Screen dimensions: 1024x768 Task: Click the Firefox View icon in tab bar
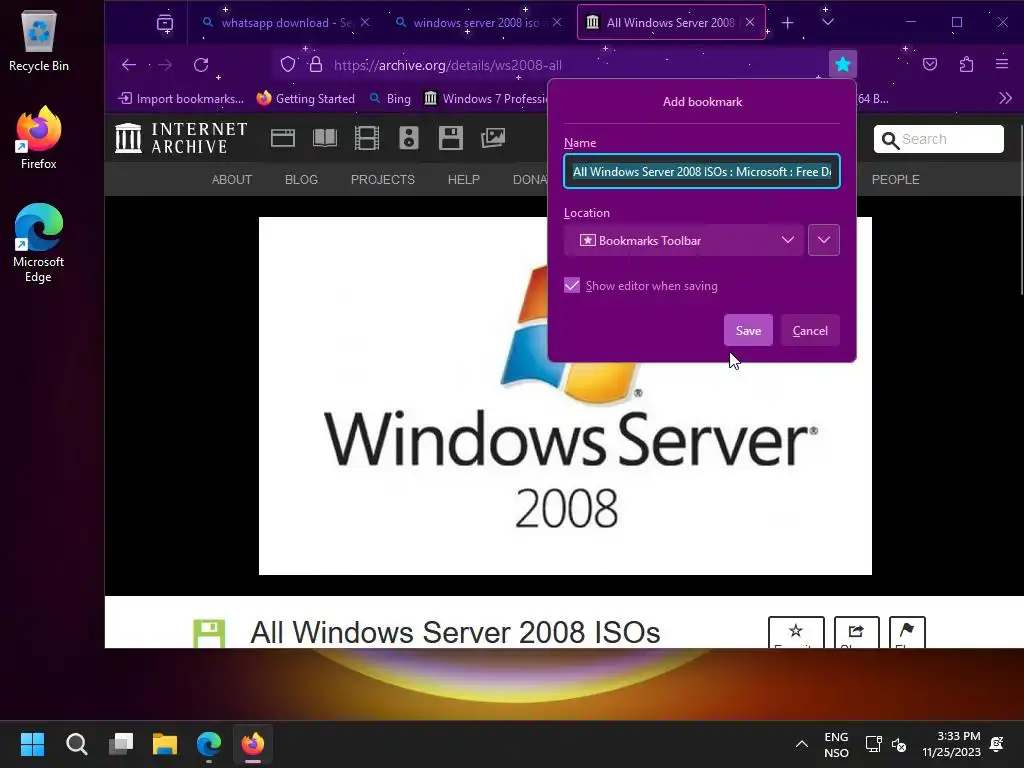pyautogui.click(x=165, y=23)
